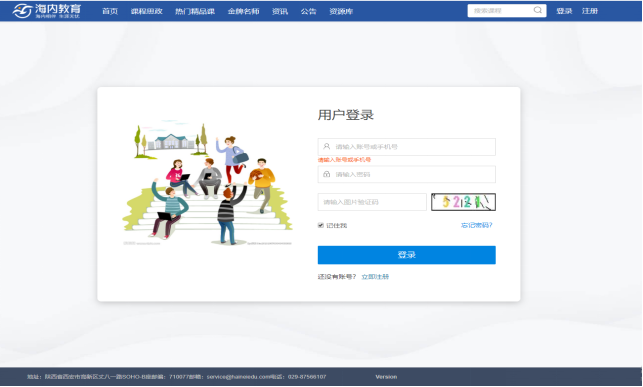
Task: Open the 公告 announcements menu item
Action: pos(308,11)
